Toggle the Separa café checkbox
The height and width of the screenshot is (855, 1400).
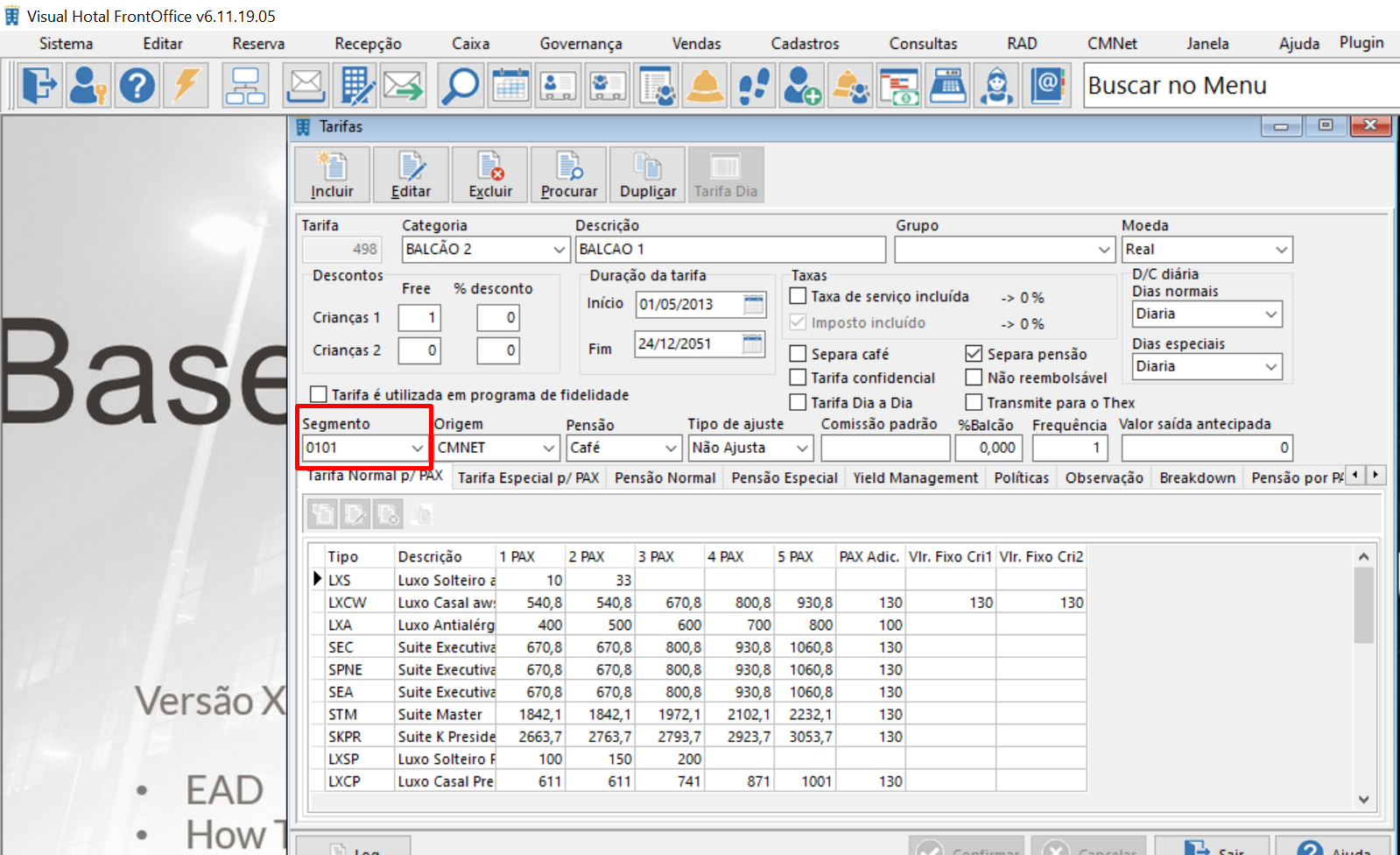point(798,354)
